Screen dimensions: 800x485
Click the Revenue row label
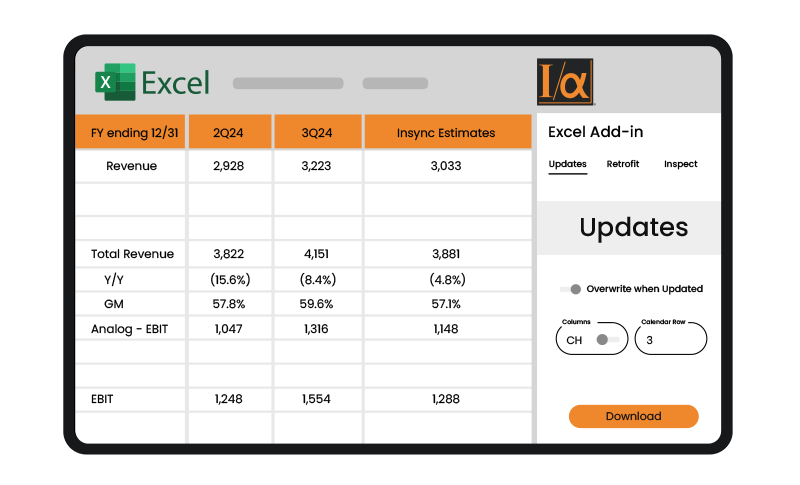point(132,166)
